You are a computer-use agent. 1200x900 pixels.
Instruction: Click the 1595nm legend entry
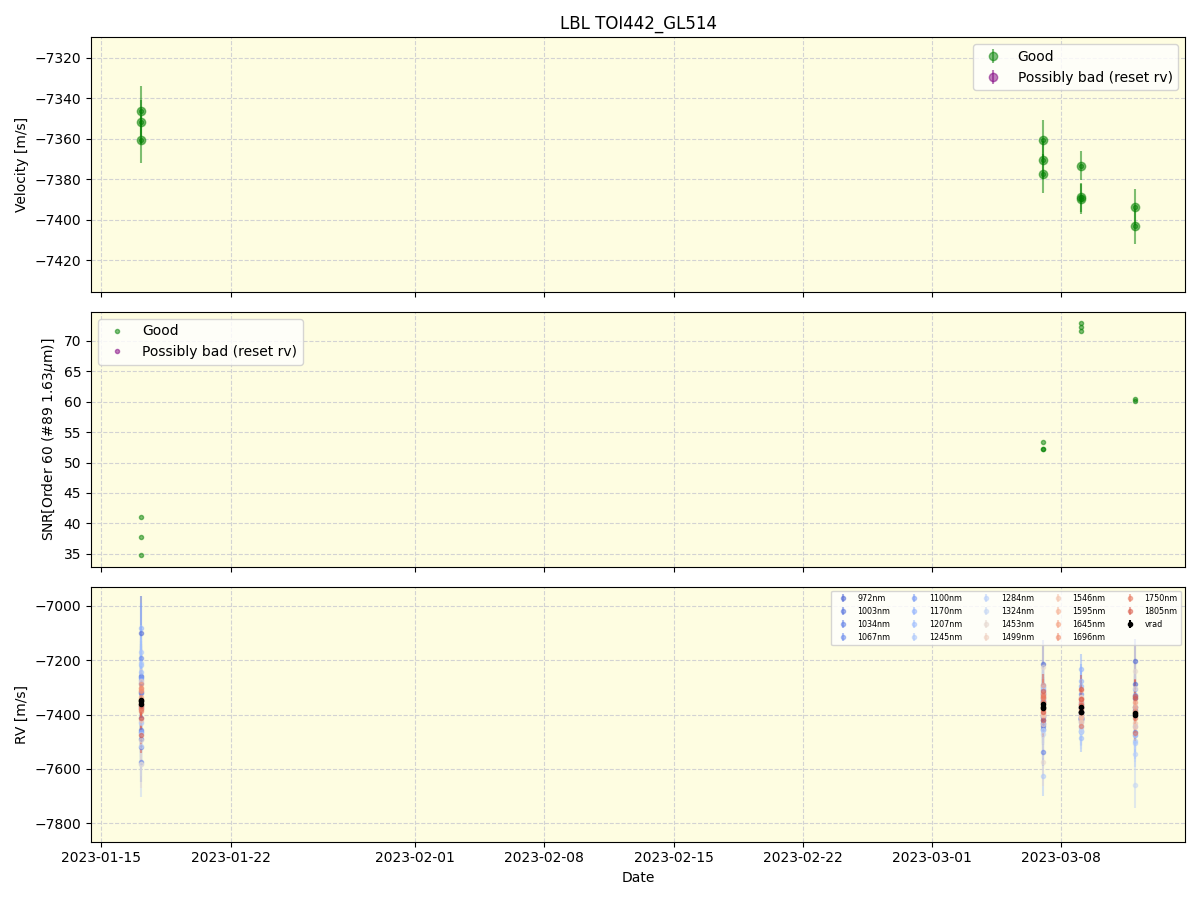point(1079,611)
